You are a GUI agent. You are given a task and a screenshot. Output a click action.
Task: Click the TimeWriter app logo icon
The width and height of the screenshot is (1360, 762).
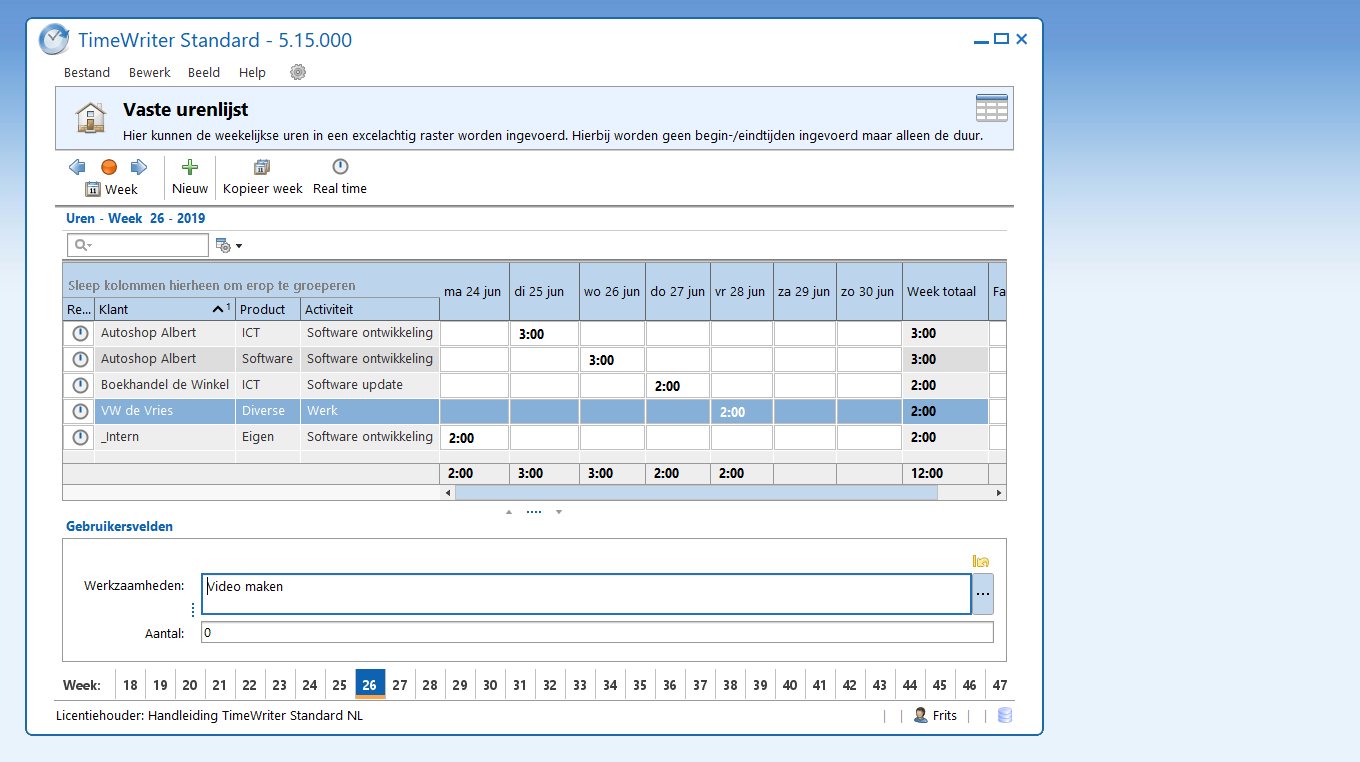(x=54, y=39)
